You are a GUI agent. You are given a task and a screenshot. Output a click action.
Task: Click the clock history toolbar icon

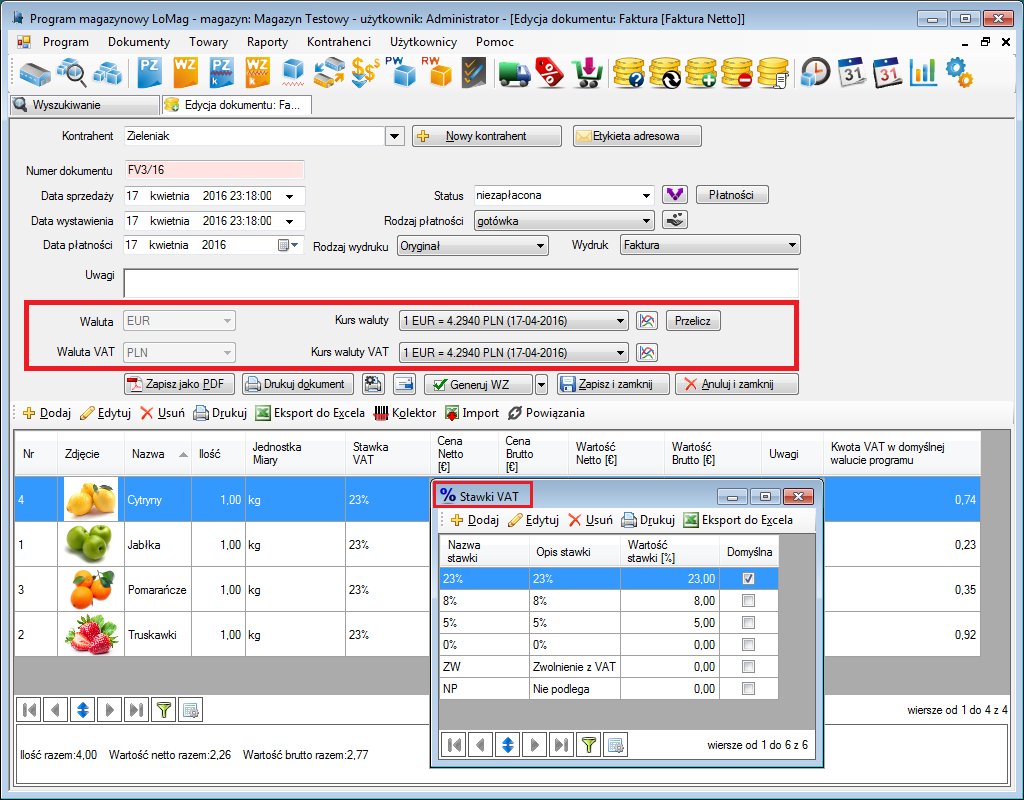click(x=816, y=72)
